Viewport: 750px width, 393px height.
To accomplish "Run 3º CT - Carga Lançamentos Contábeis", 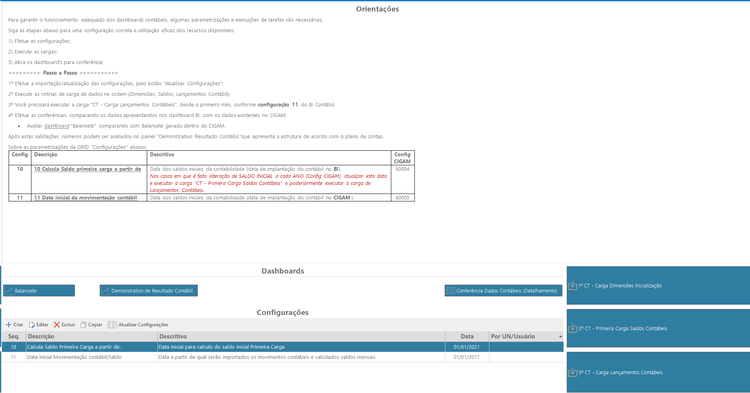I will tap(658, 372).
